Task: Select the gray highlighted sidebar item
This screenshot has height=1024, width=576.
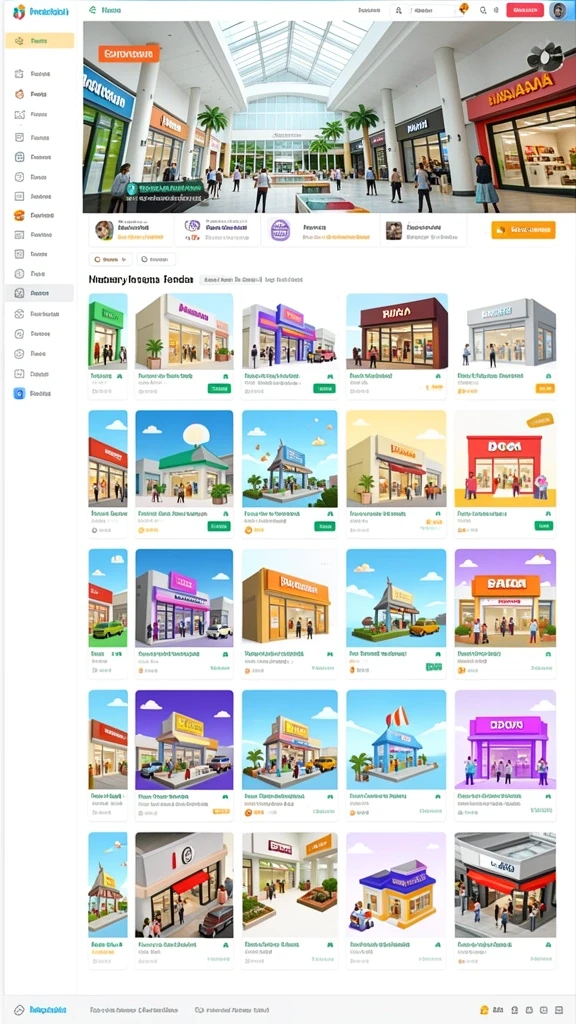Action: pyautogui.click(x=39, y=293)
